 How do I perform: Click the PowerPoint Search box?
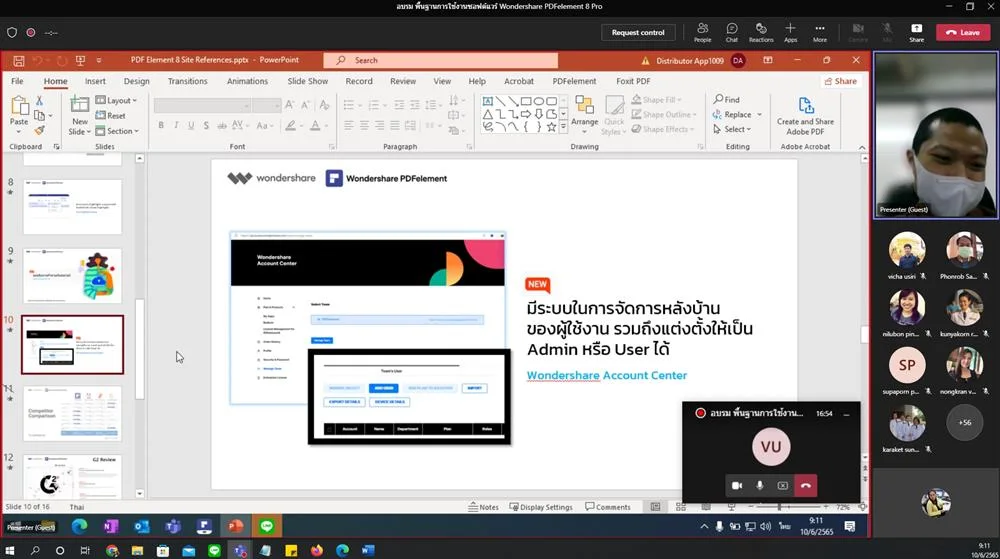(440, 61)
